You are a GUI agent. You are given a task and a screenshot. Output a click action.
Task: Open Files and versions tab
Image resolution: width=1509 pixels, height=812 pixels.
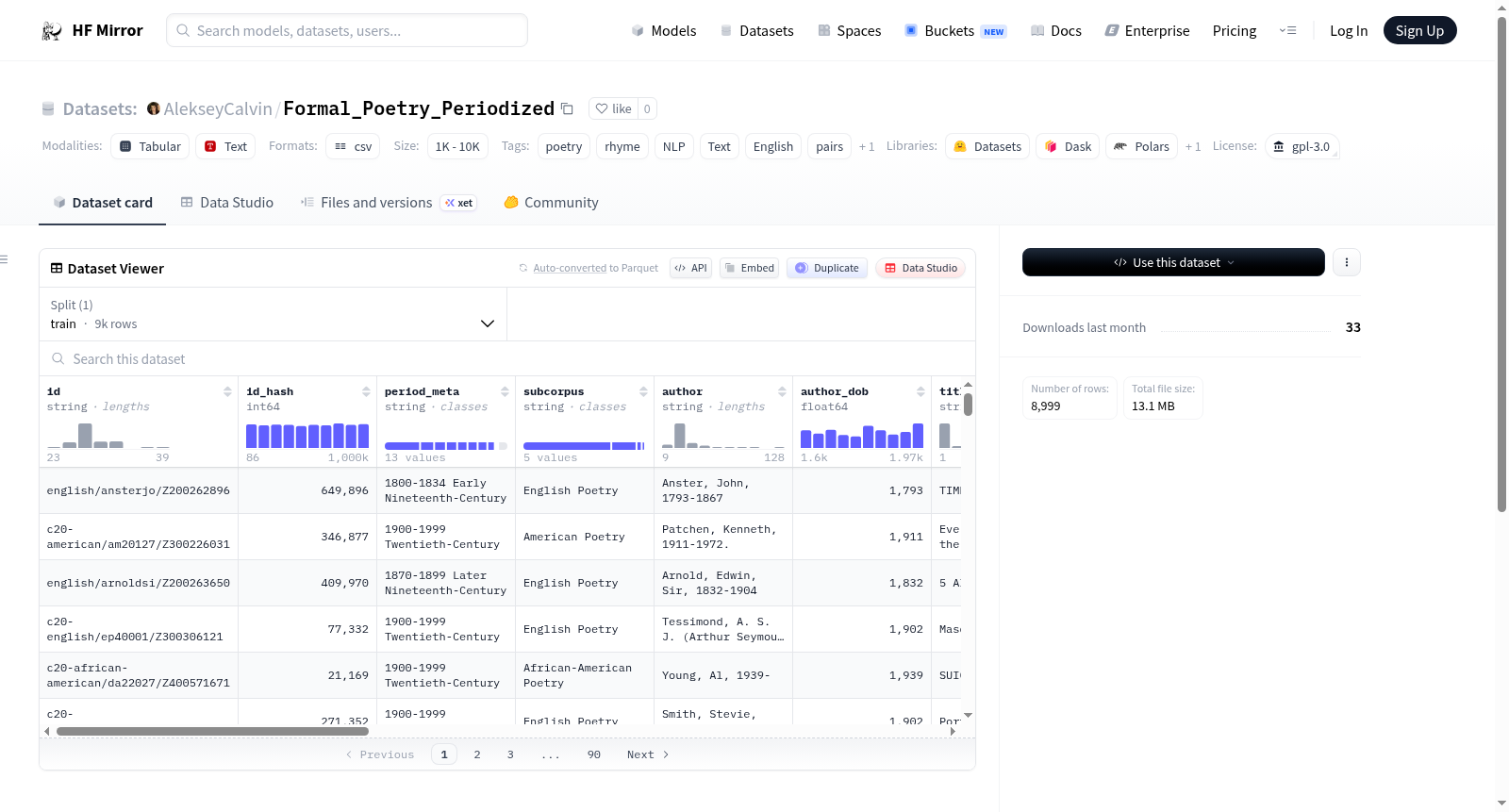[388, 203]
